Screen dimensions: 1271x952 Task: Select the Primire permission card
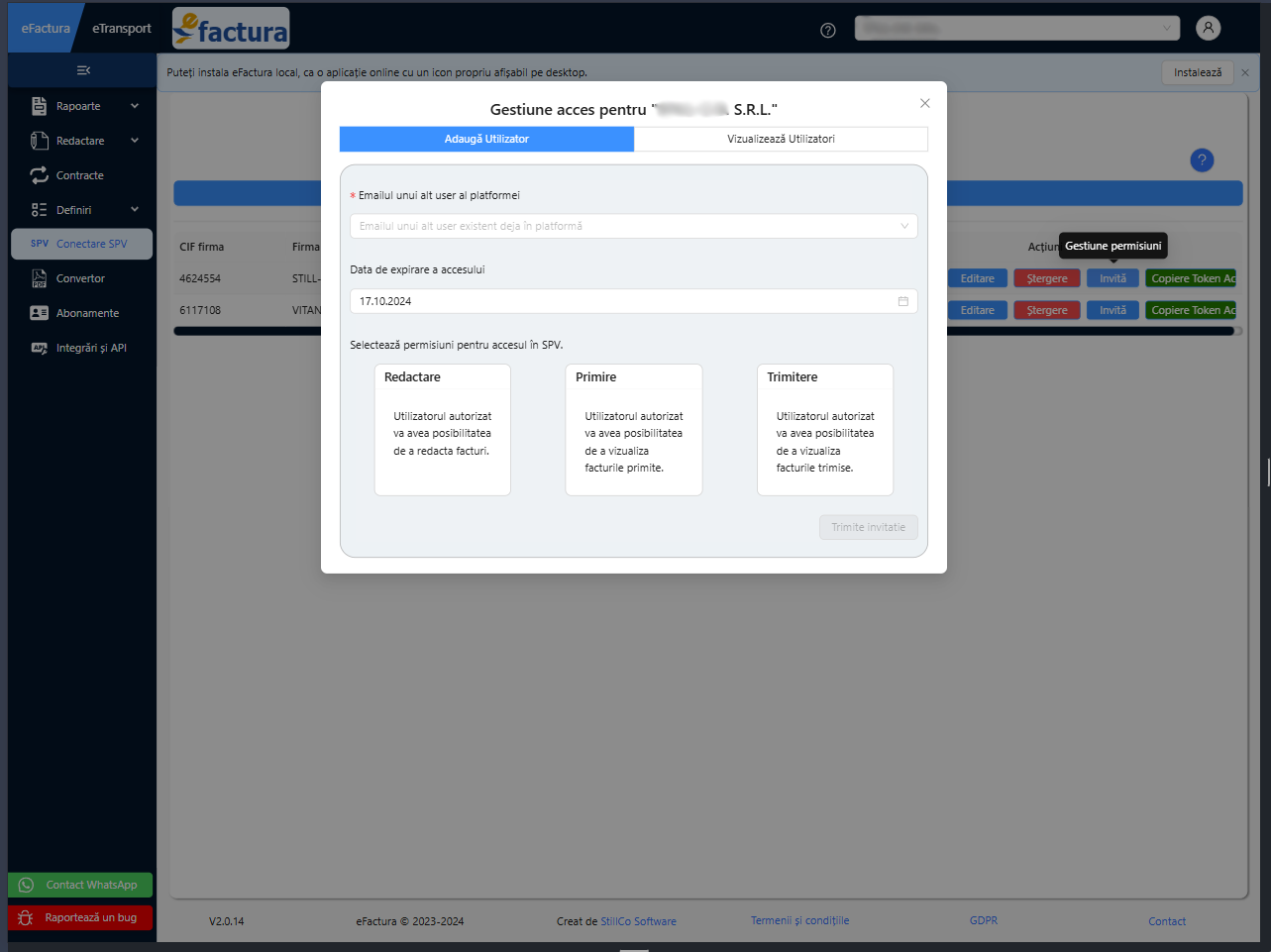point(633,429)
